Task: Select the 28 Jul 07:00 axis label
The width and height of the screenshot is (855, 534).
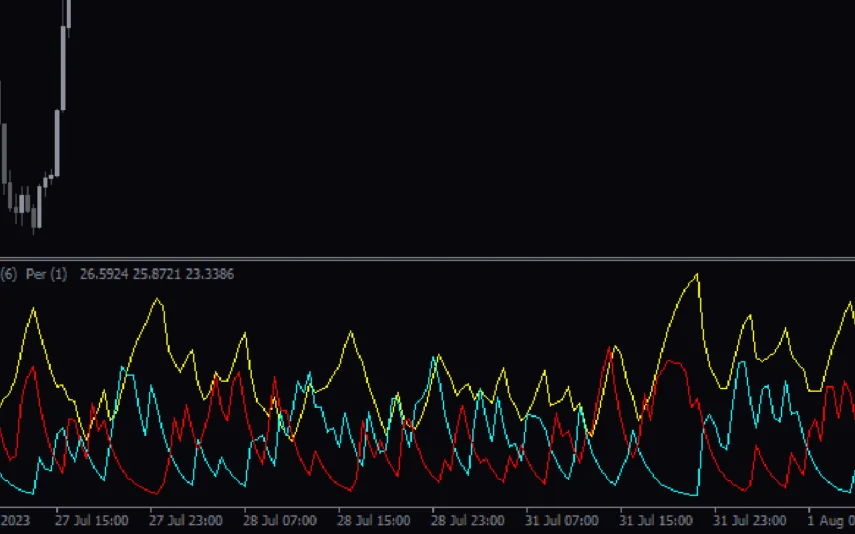Action: [x=279, y=521]
